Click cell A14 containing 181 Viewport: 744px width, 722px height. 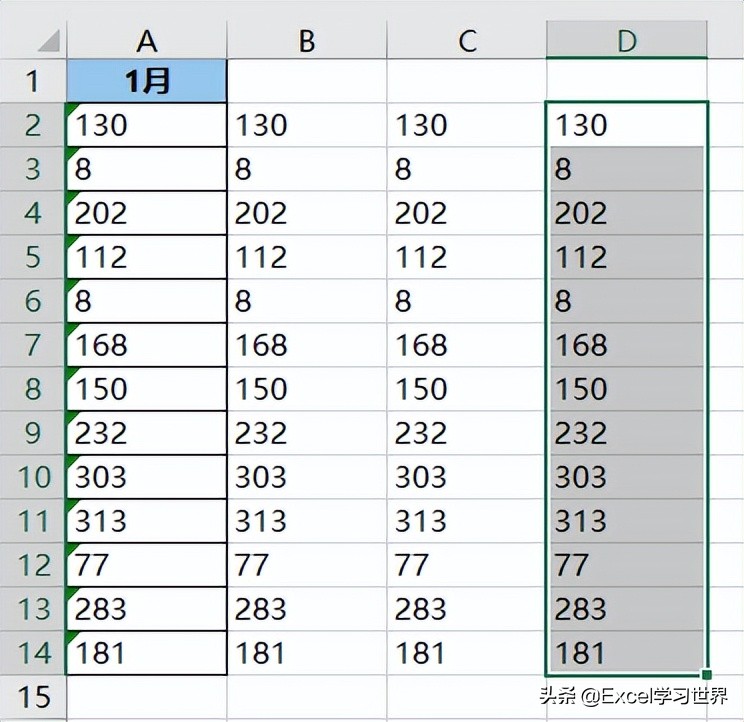pos(147,653)
